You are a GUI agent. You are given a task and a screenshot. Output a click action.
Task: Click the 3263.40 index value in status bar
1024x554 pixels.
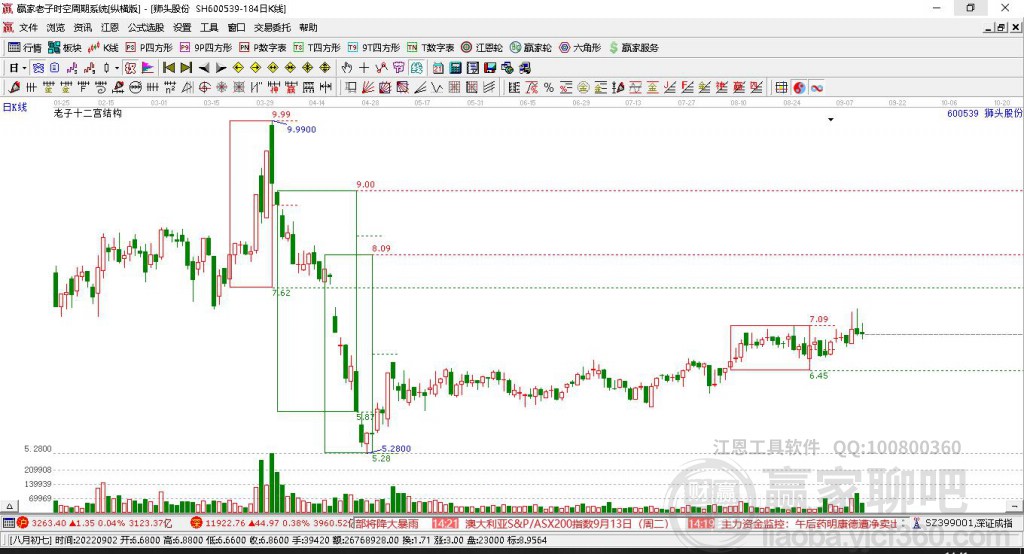click(48, 523)
